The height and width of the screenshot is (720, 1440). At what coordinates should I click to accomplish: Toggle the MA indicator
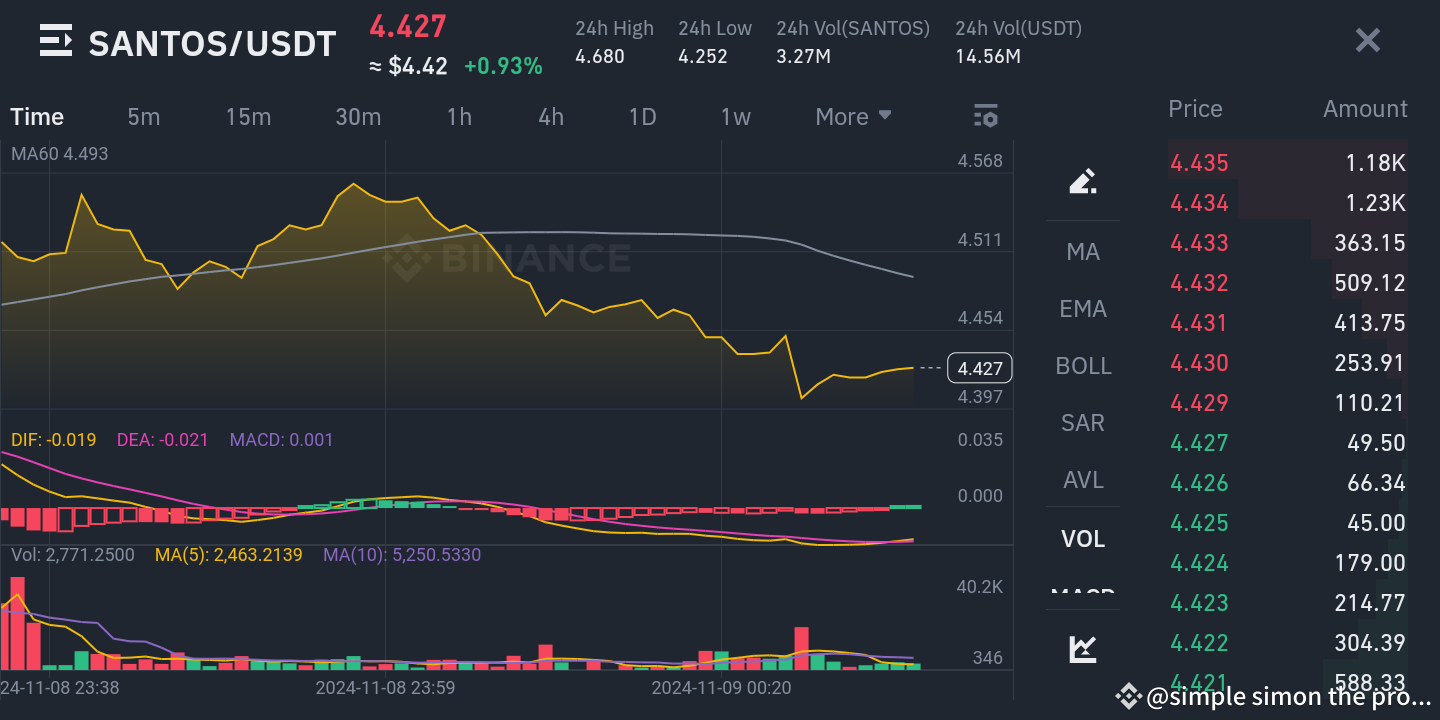[1083, 252]
